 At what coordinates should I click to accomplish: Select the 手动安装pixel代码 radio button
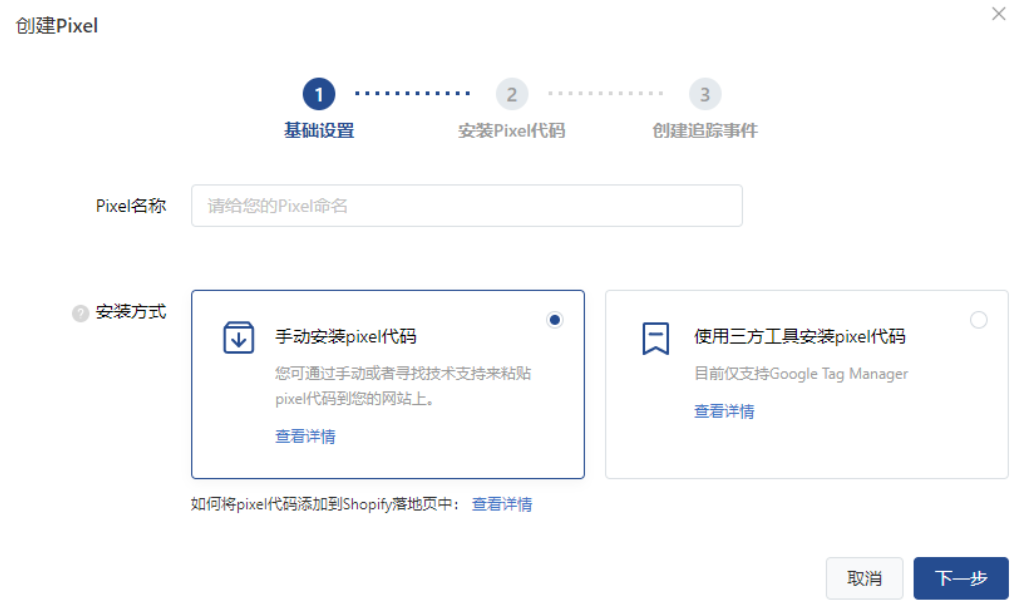555,320
